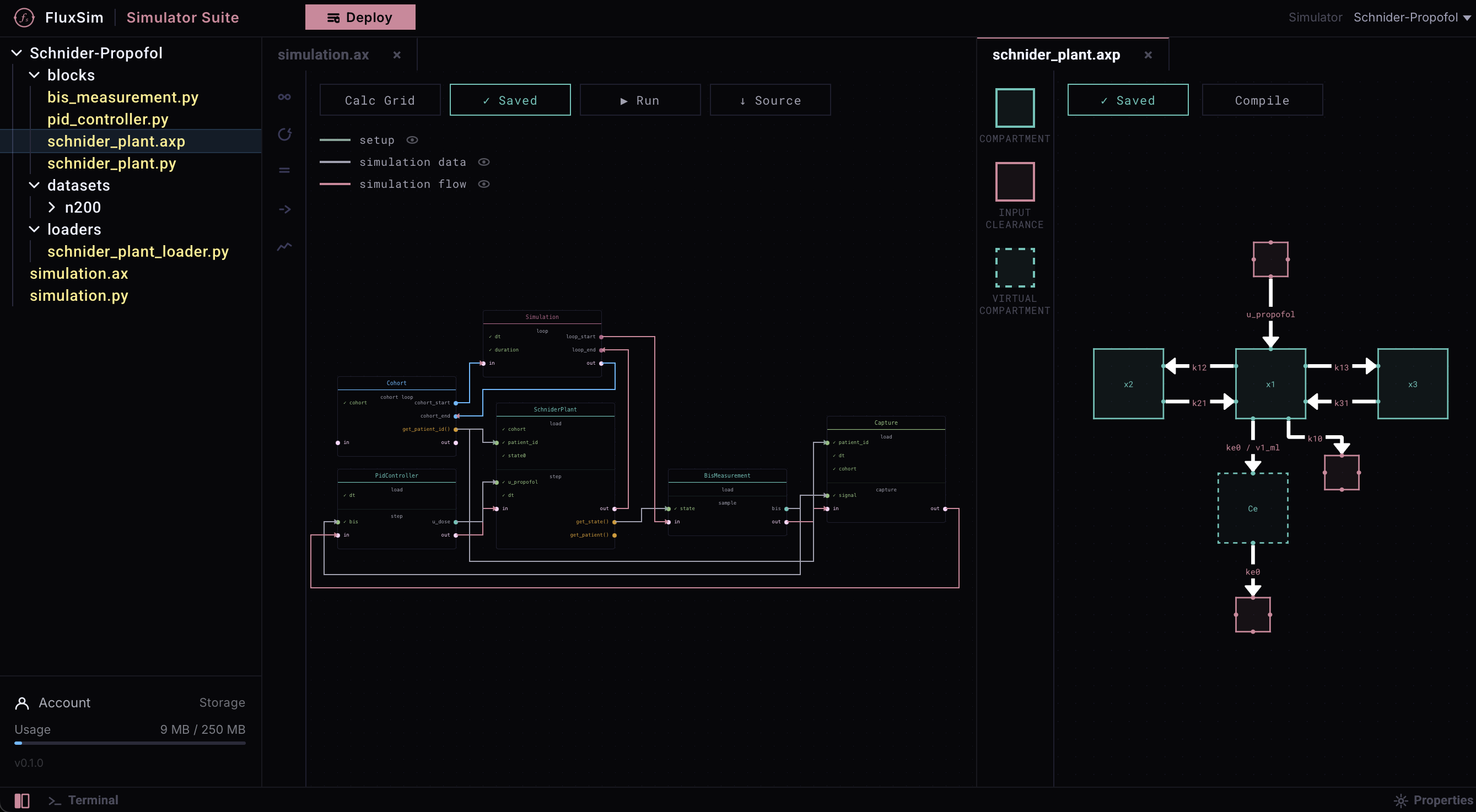Select the k10 clearance node
Image resolution: width=1476 pixels, height=812 pixels.
coord(1342,473)
